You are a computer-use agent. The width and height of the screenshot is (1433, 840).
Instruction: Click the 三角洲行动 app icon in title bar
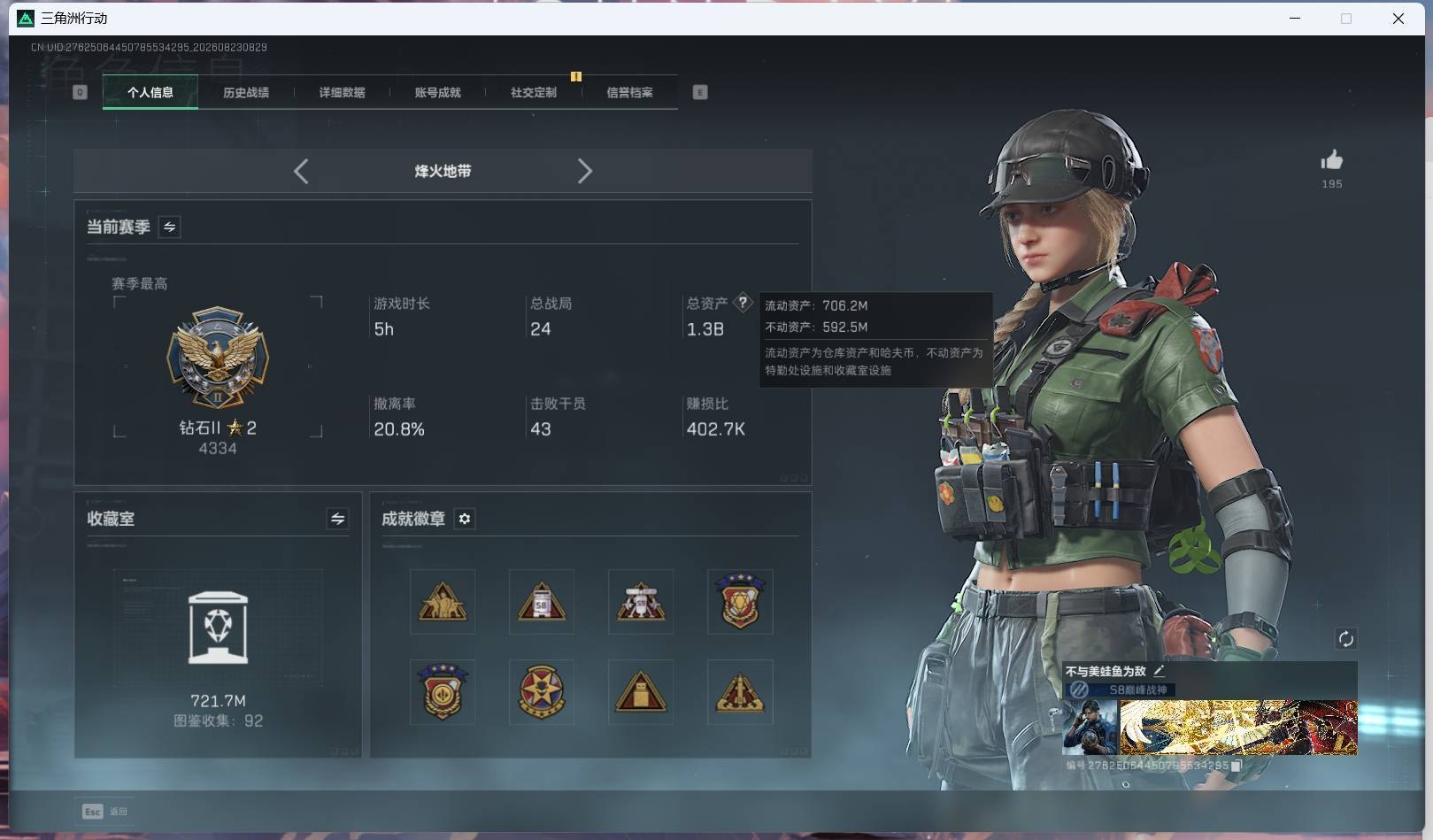26,19
